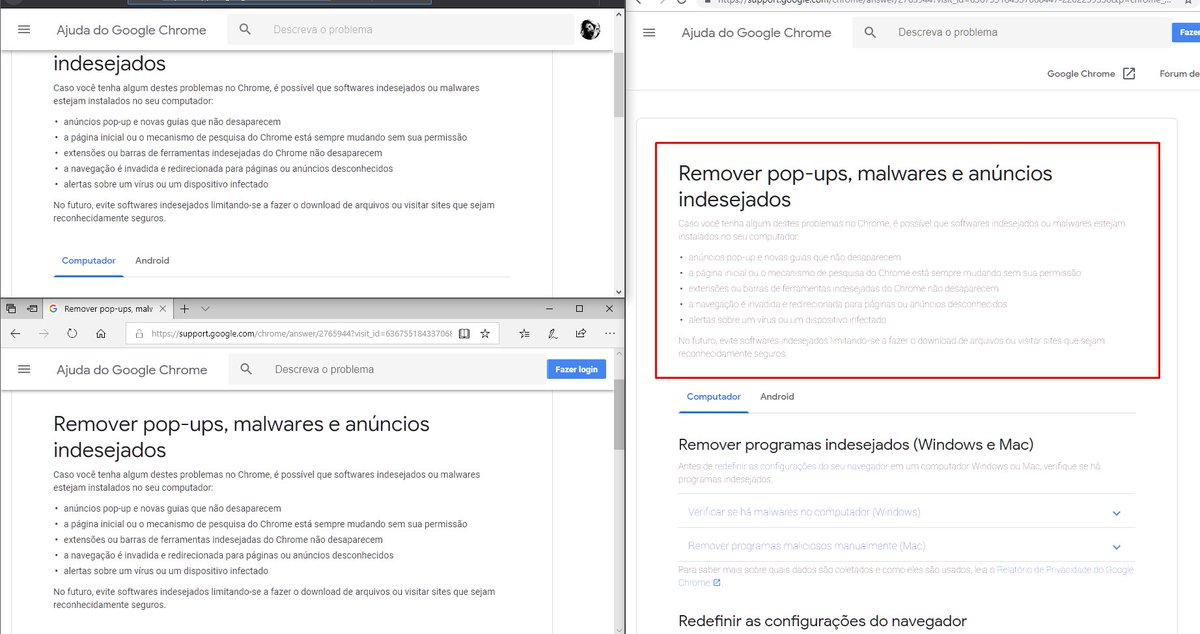1200x634 pixels.
Task: Click the lock icon in Edge address bar
Action: 141,333
